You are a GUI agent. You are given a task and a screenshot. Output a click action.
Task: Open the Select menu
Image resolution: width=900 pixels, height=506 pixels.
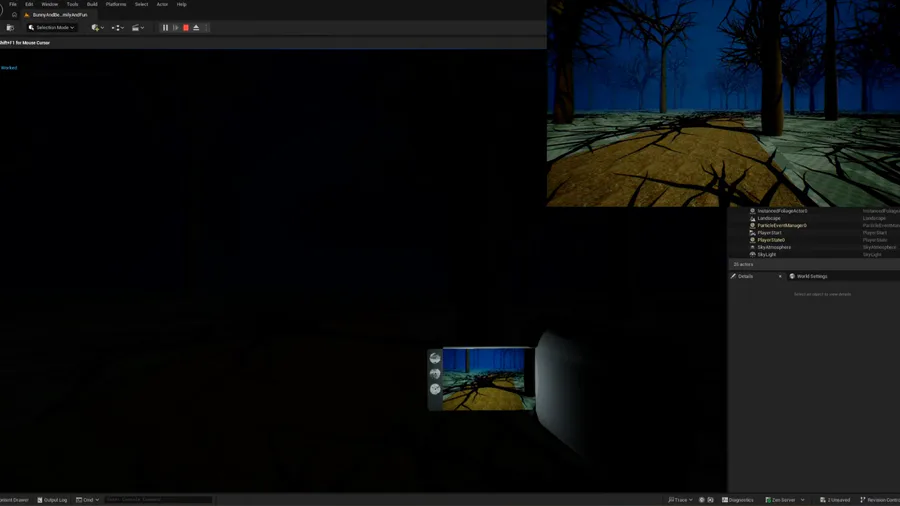coord(141,4)
